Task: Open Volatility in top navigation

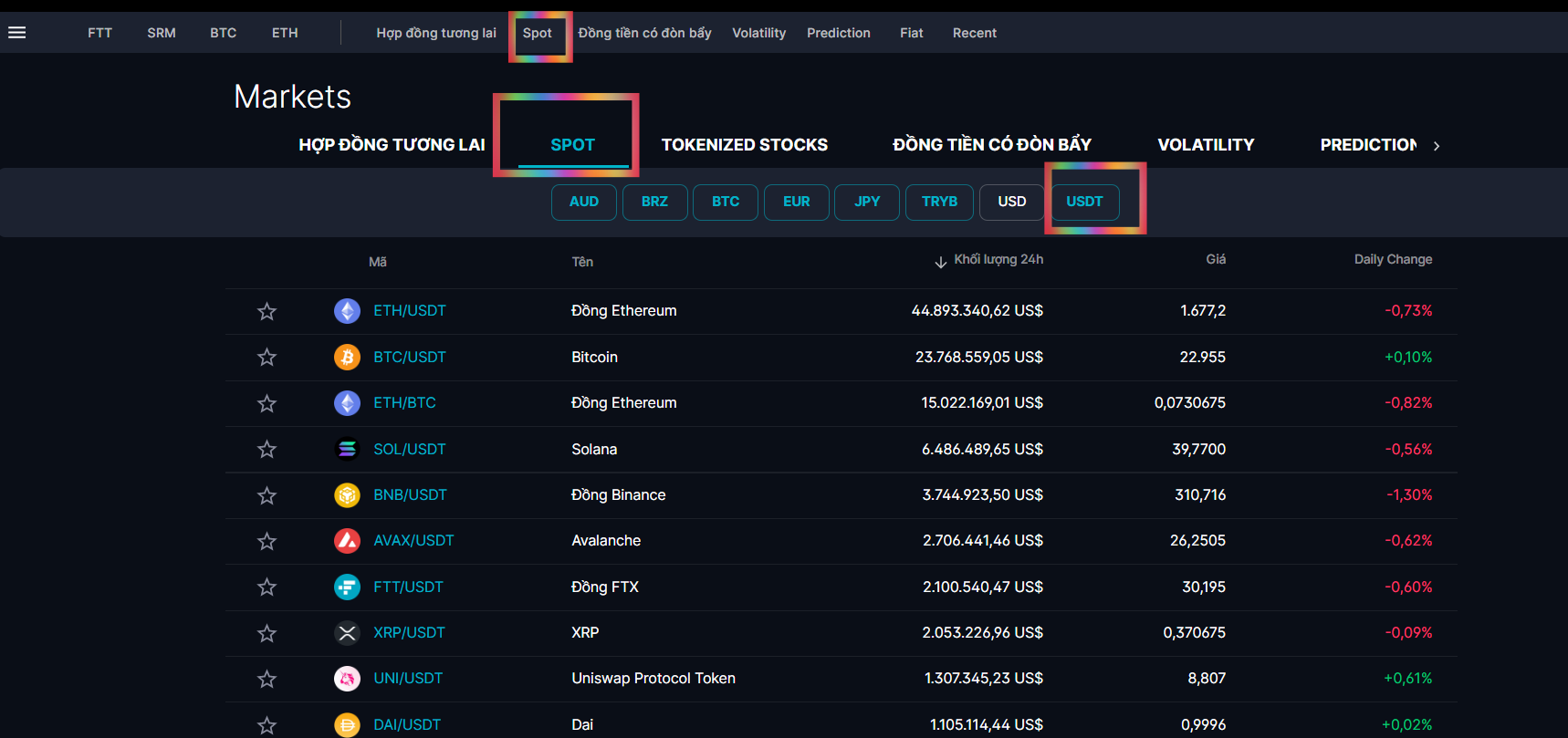Action: [x=758, y=33]
